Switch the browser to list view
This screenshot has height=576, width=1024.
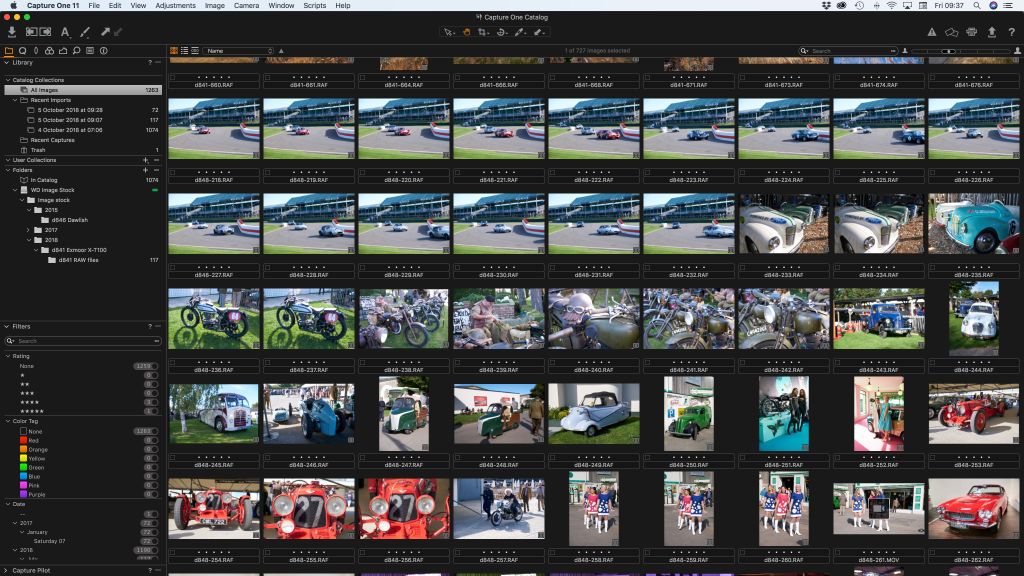coord(185,50)
